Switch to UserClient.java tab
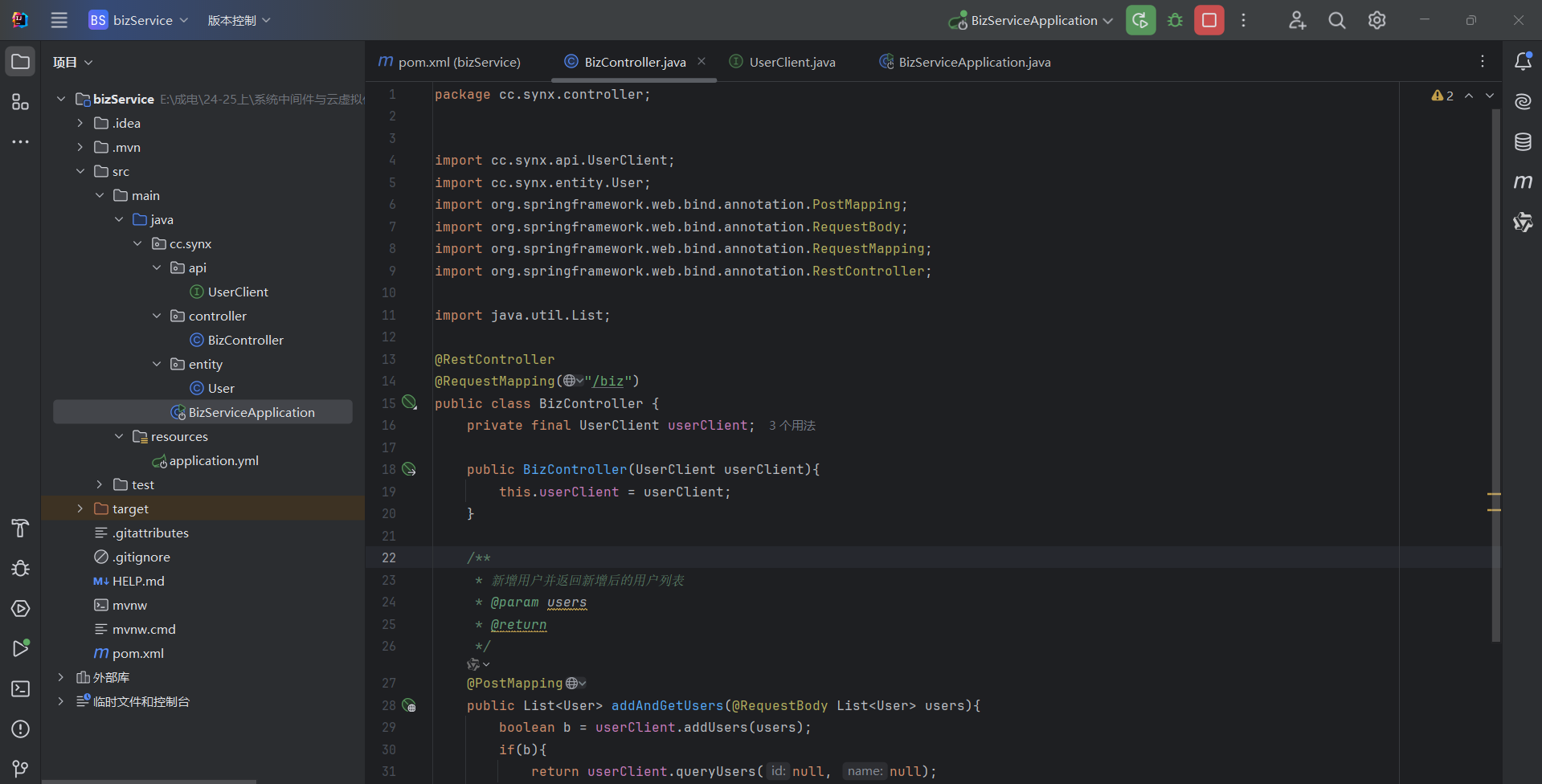This screenshot has width=1542, height=784. coord(783,62)
